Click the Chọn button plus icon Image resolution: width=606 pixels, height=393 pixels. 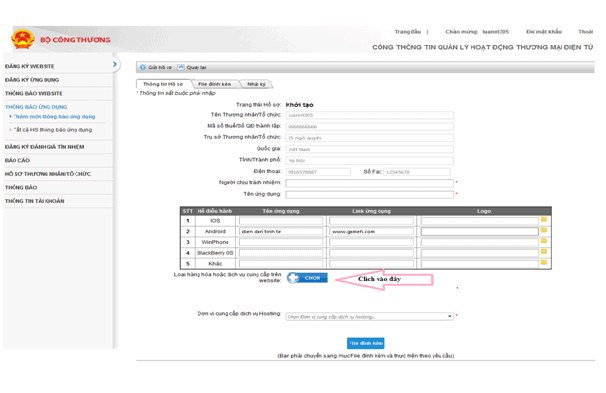click(x=293, y=278)
